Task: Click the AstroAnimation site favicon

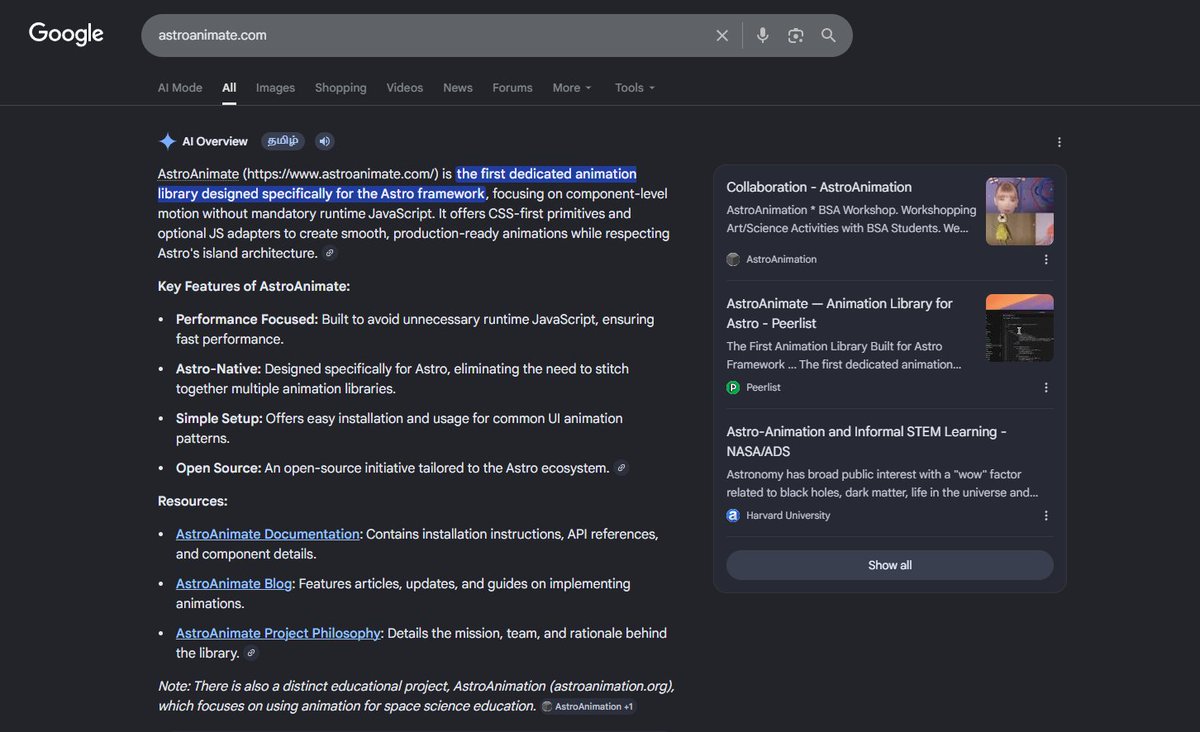Action: click(x=733, y=259)
